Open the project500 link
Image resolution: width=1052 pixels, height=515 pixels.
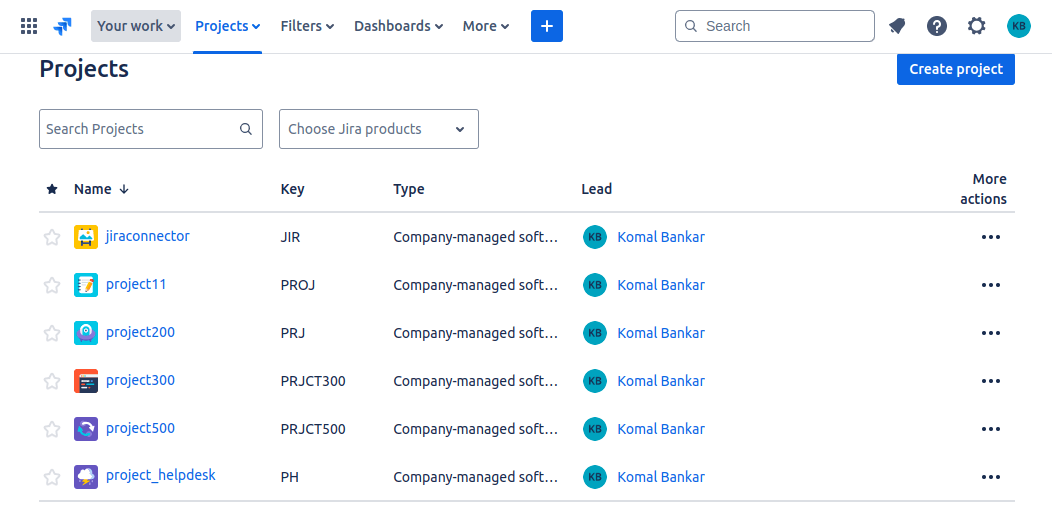pyautogui.click(x=140, y=428)
